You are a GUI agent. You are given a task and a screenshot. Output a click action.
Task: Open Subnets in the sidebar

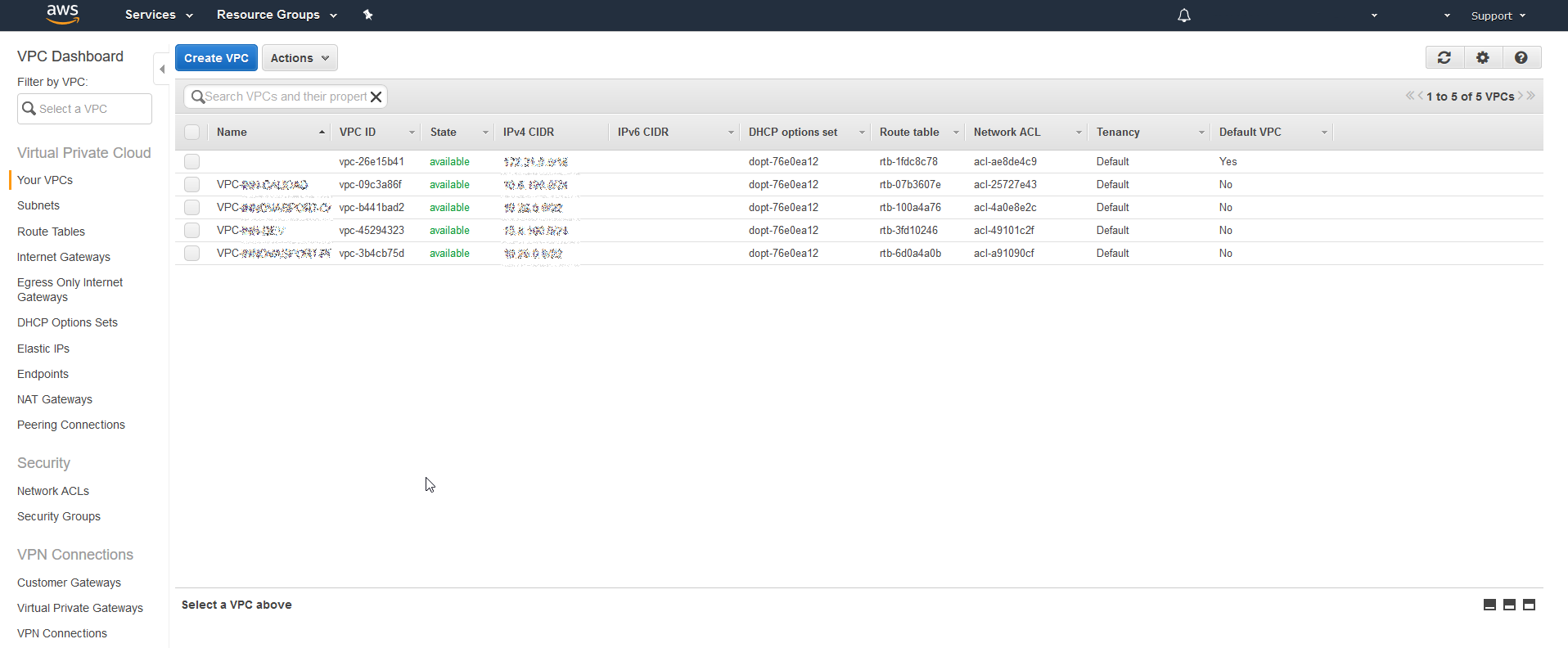tap(38, 205)
